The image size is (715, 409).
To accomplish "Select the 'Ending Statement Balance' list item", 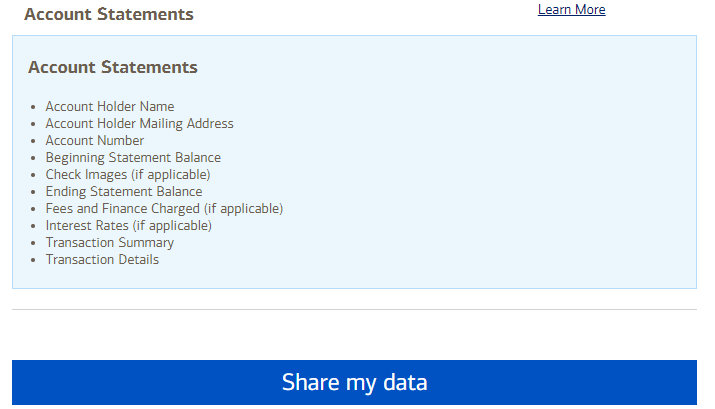I will (124, 192).
